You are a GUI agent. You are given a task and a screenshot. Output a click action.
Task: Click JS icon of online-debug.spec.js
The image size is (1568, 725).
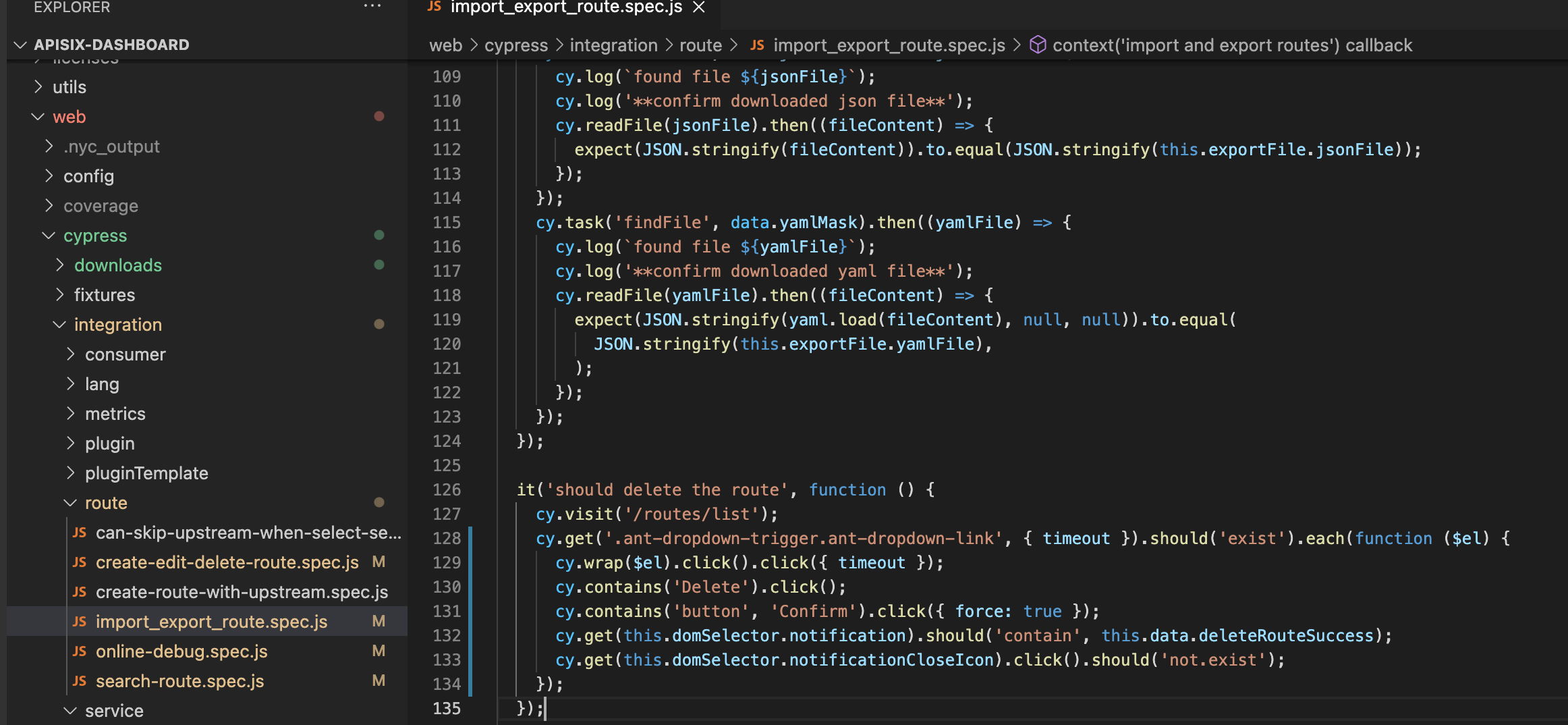[80, 651]
